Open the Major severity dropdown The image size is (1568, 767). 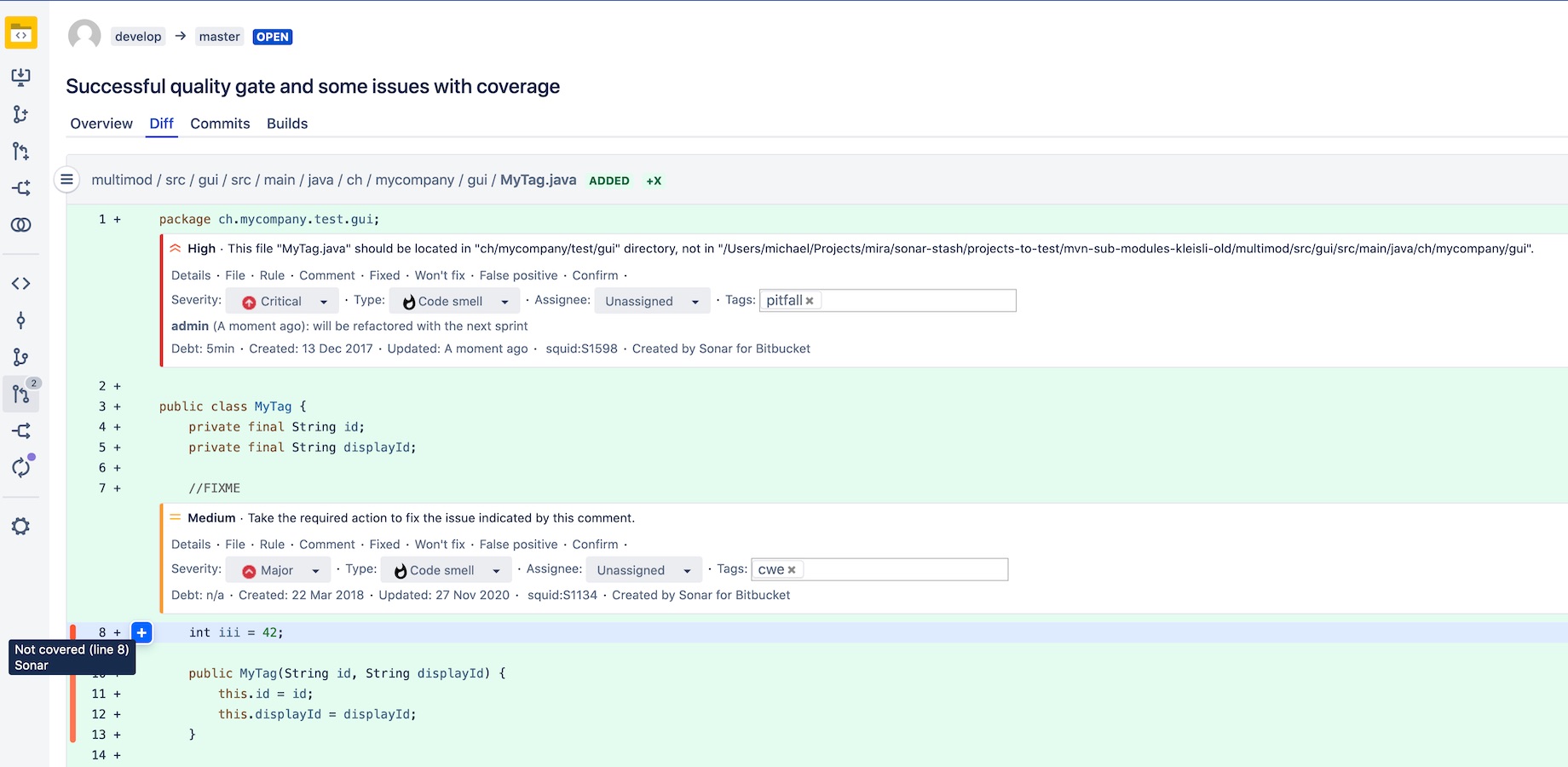pos(277,570)
